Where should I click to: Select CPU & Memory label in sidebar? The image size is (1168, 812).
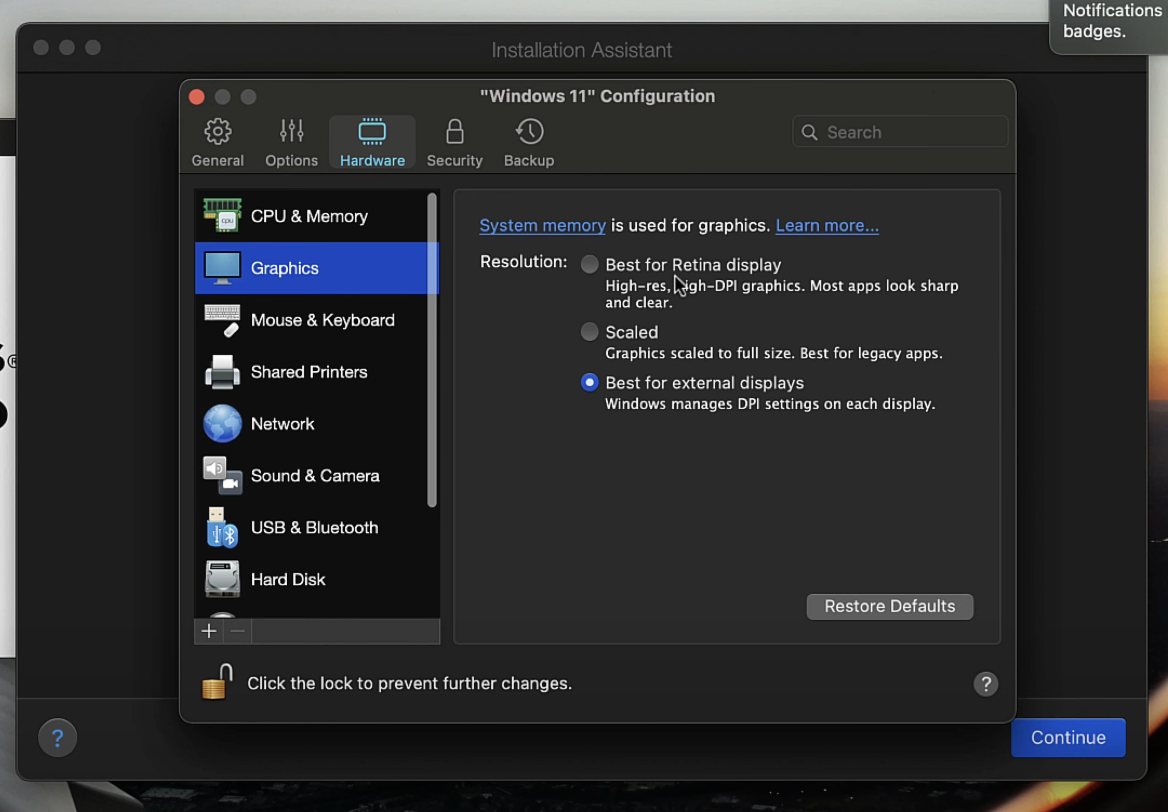click(x=309, y=216)
